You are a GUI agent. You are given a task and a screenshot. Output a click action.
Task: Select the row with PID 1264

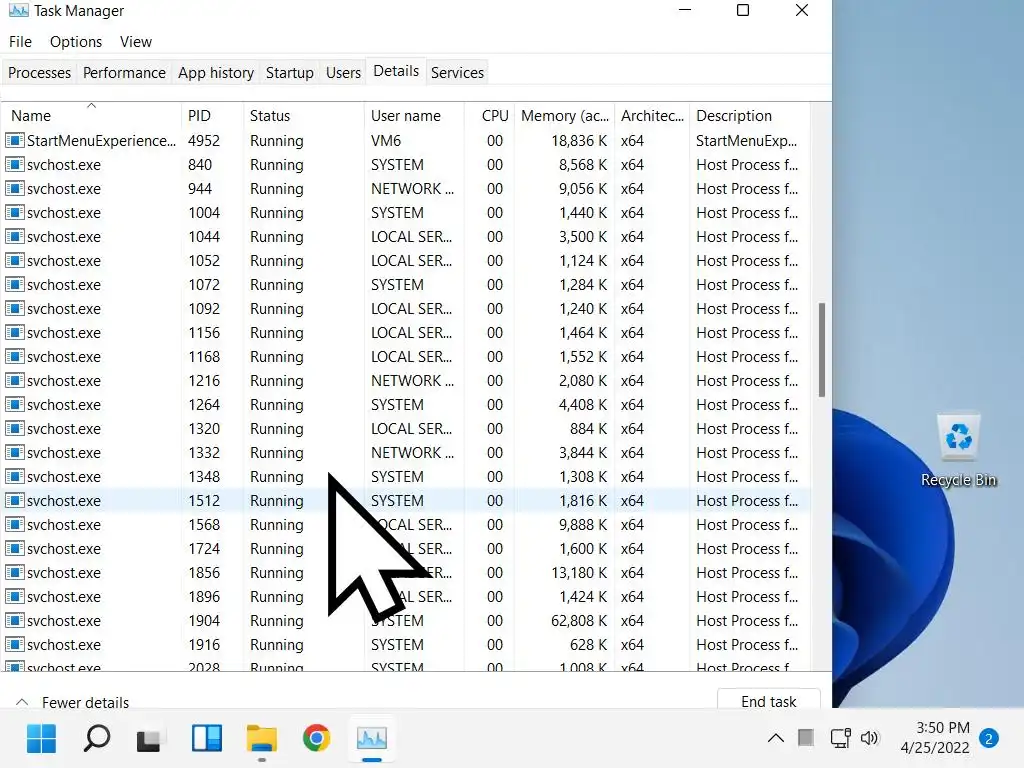pos(405,405)
